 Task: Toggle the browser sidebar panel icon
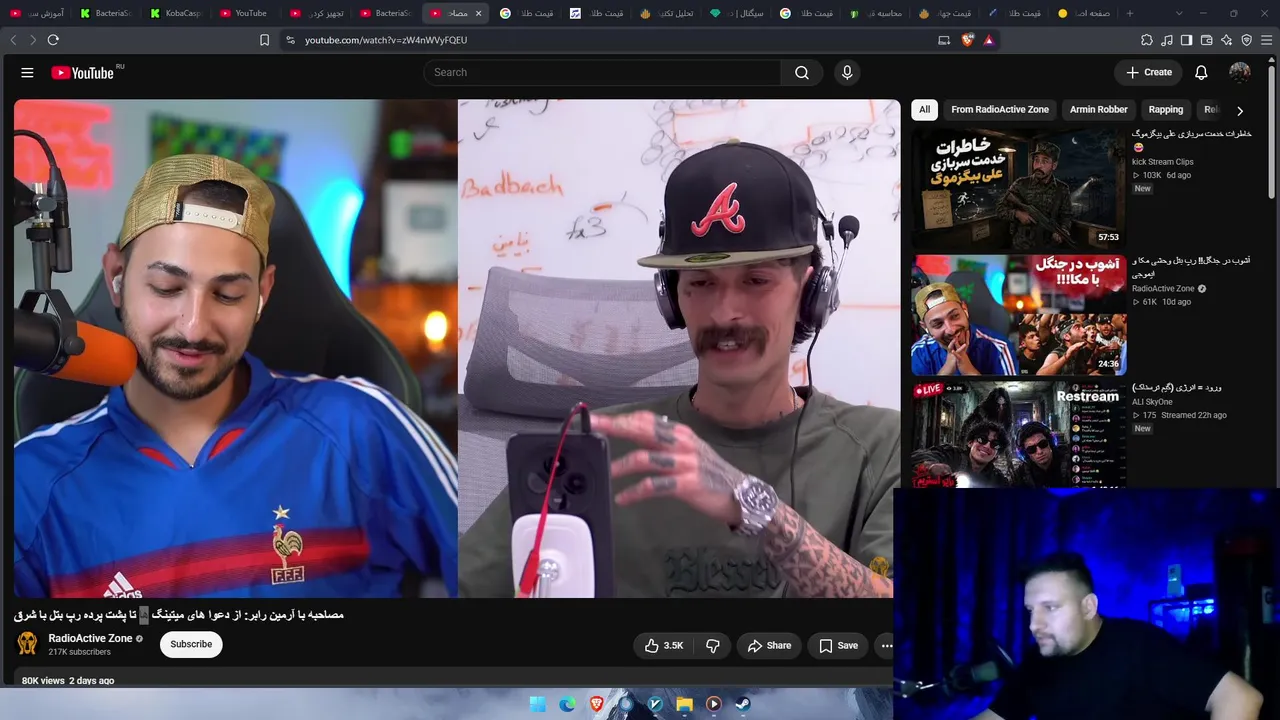pos(1187,40)
